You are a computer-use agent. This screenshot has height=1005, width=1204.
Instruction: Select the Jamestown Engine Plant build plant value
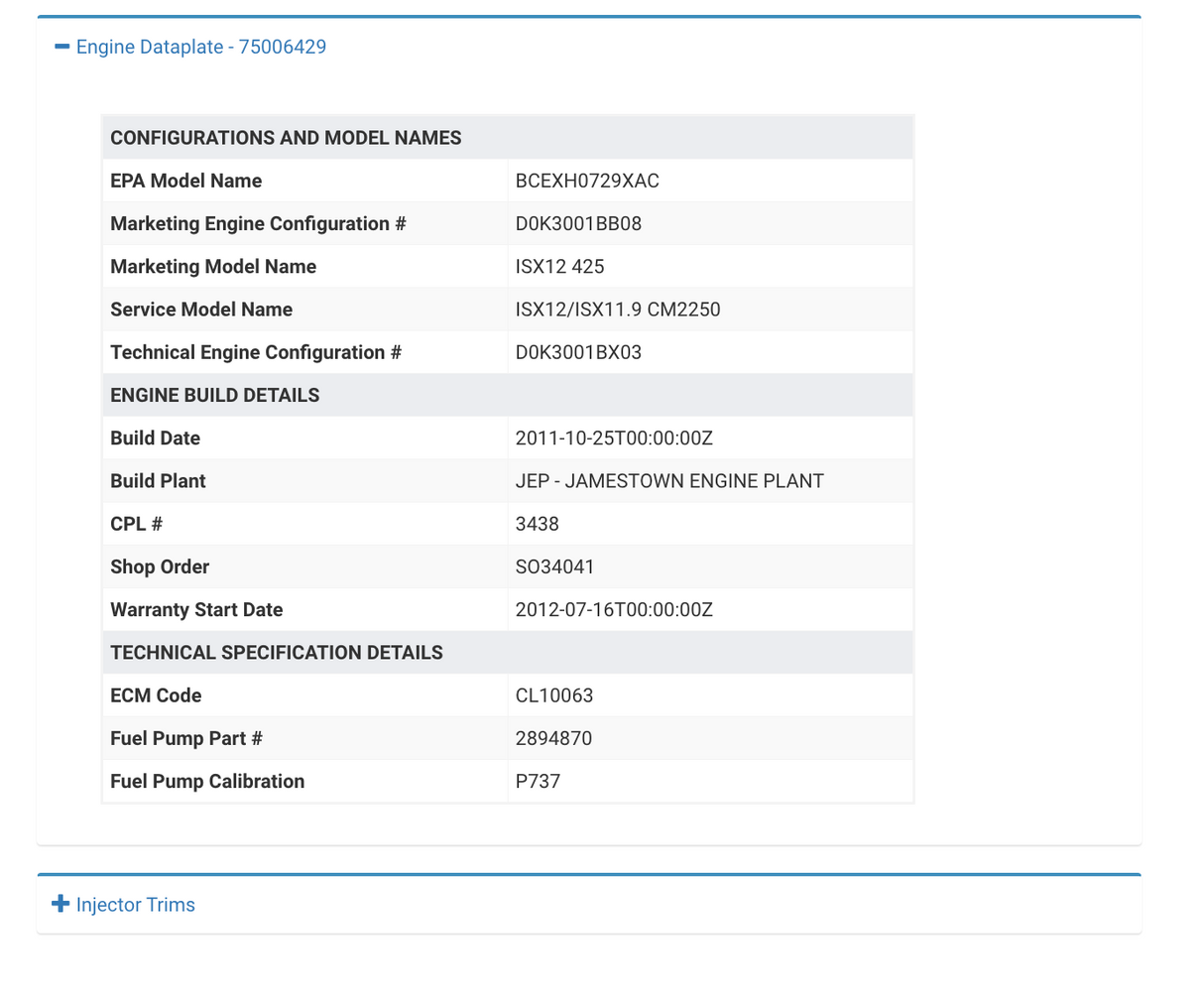point(668,481)
